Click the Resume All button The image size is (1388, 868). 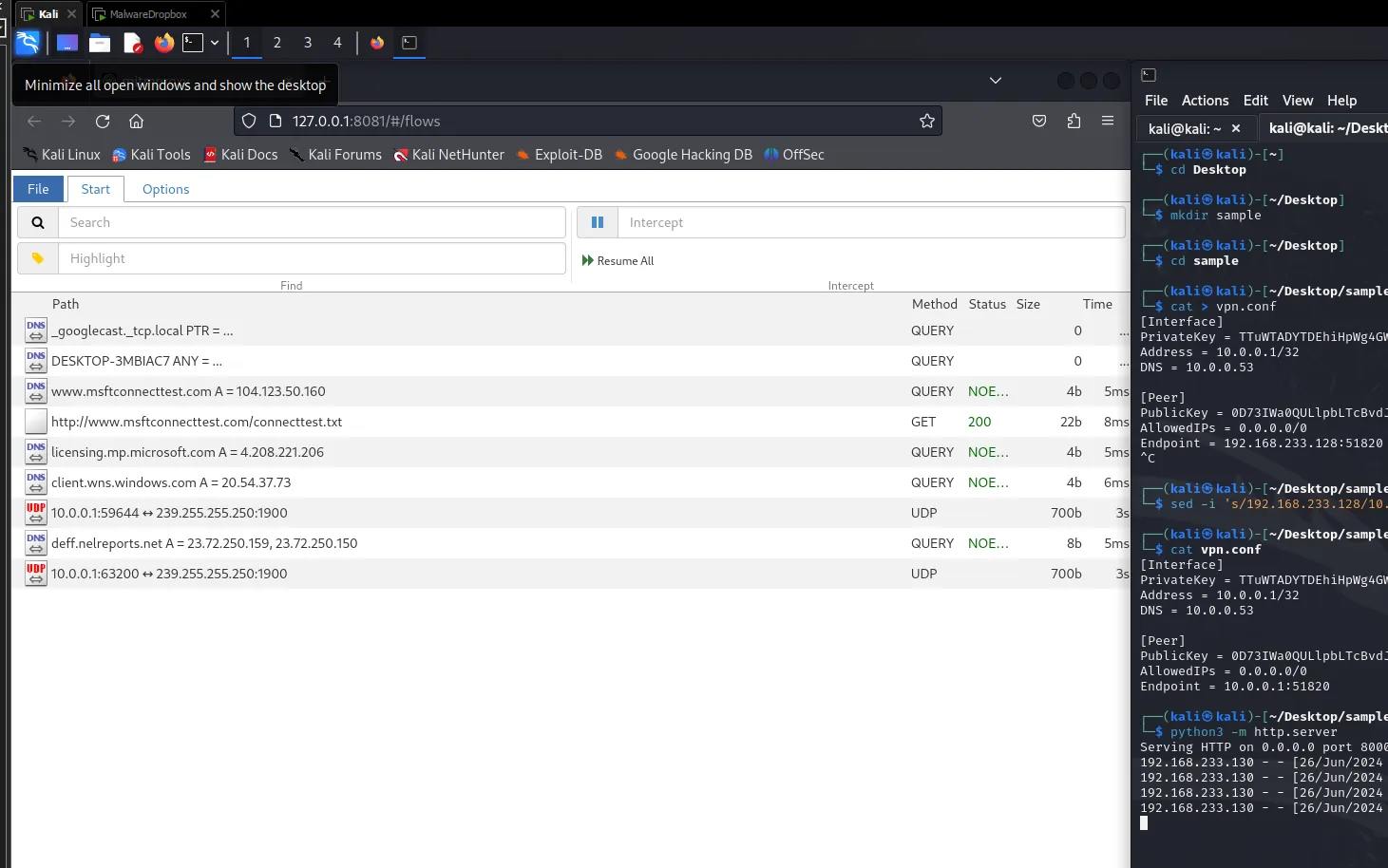618,261
